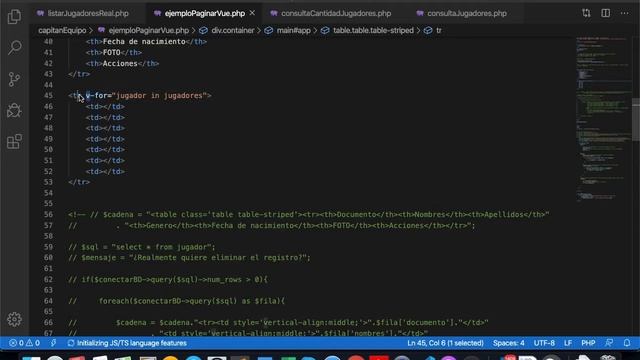Split the editor to the right
The image size is (640, 360).
pyautogui.click(x=606, y=13)
